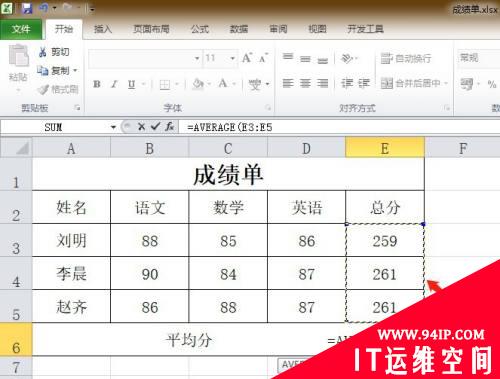Image resolution: width=500 pixels, height=379 pixels.
Task: Click the 自动换行 wrap text button
Action: [406, 58]
